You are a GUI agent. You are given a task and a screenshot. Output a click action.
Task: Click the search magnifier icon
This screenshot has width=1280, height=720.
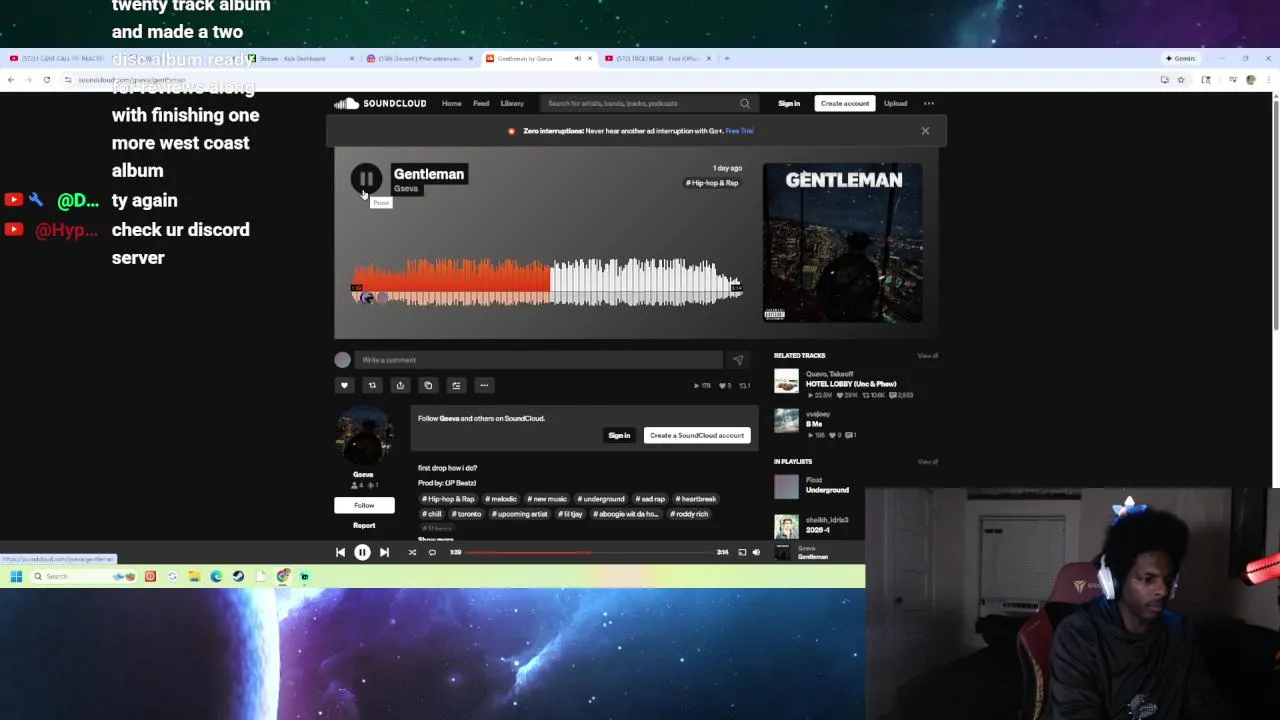[745, 103]
